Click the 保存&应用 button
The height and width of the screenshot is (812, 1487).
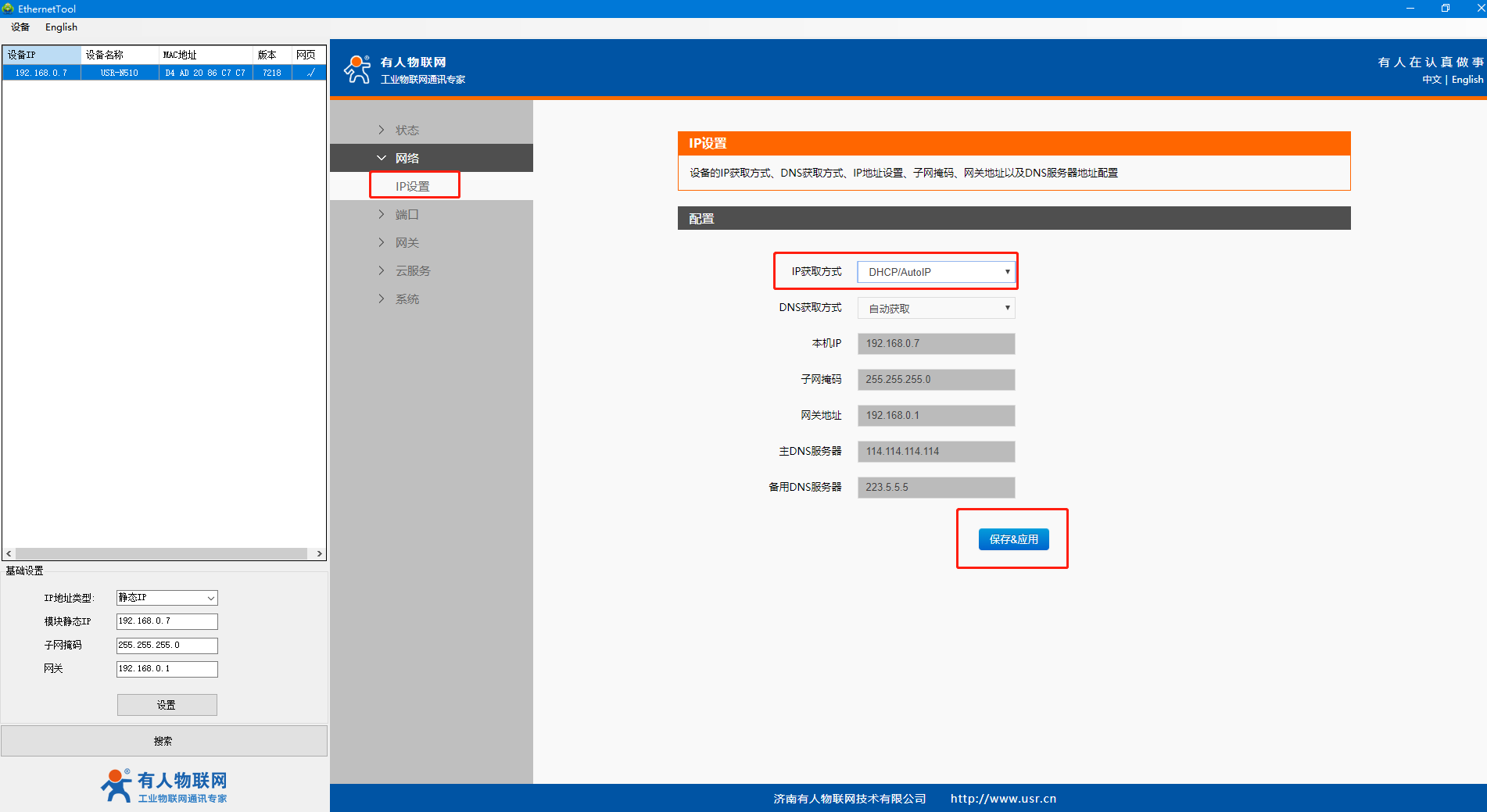1013,539
